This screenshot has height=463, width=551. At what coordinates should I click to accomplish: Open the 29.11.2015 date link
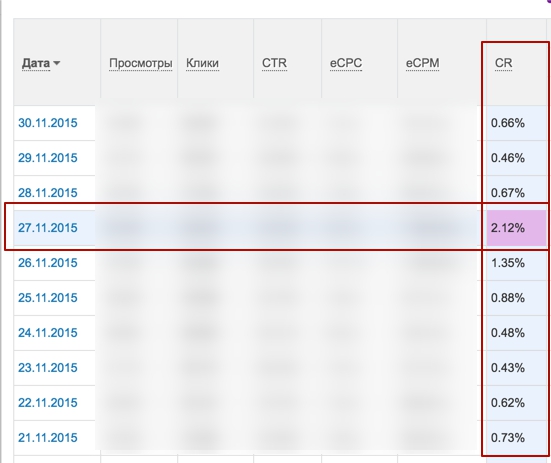tap(47, 158)
